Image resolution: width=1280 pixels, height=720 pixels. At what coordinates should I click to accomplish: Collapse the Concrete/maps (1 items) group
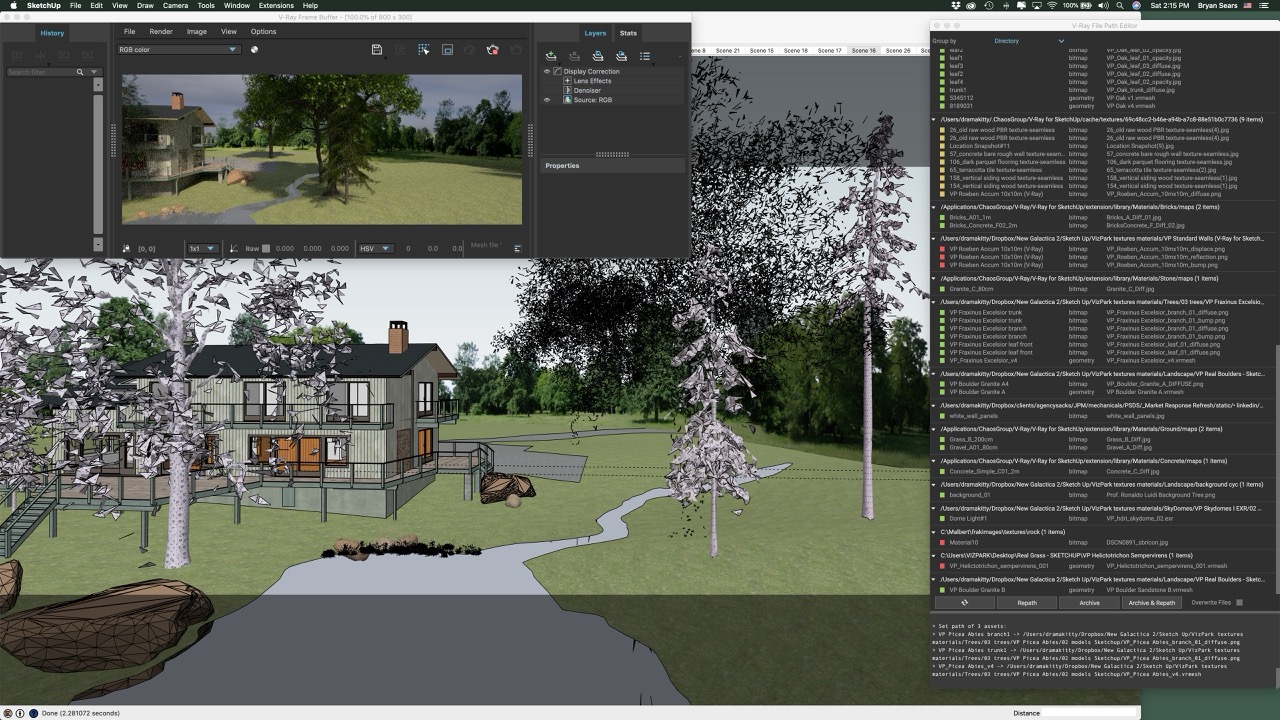(935, 461)
